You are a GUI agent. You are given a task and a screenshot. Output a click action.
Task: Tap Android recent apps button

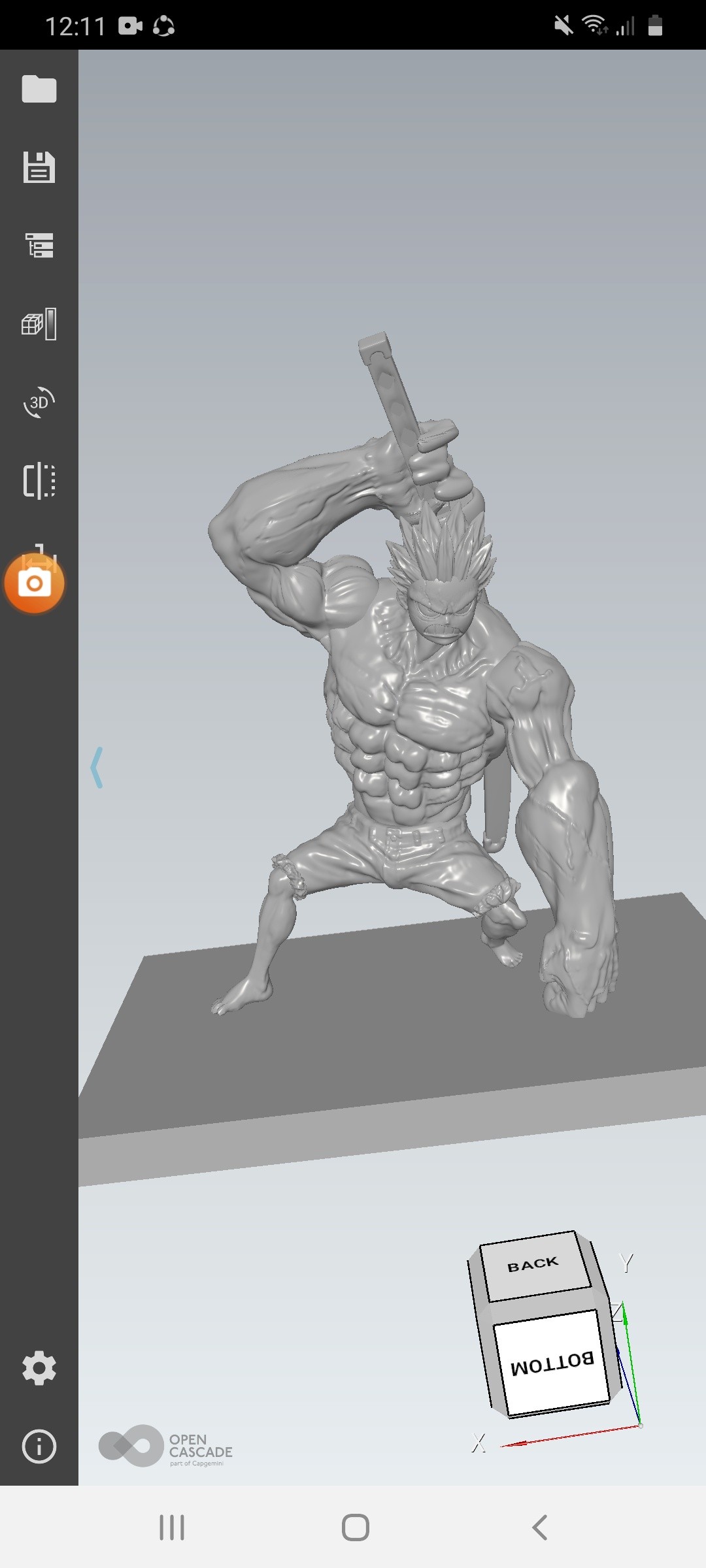pos(172,1527)
